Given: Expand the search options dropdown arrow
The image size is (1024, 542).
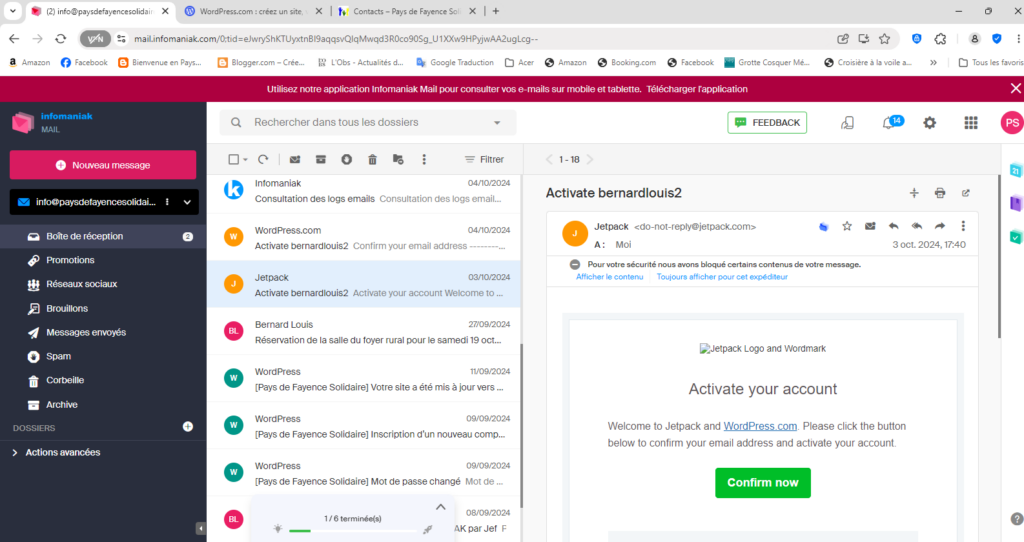Looking at the screenshot, I should click(497, 123).
